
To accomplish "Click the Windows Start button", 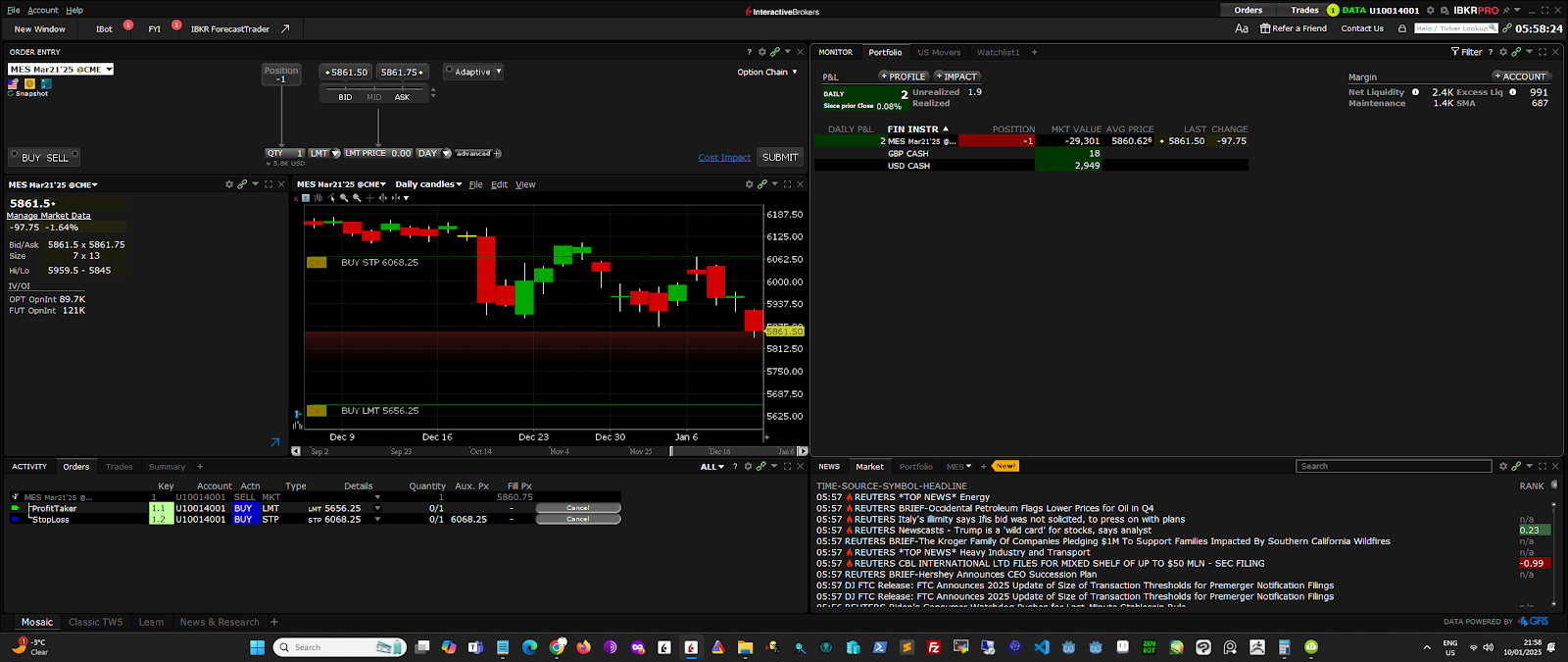I will click(x=257, y=647).
